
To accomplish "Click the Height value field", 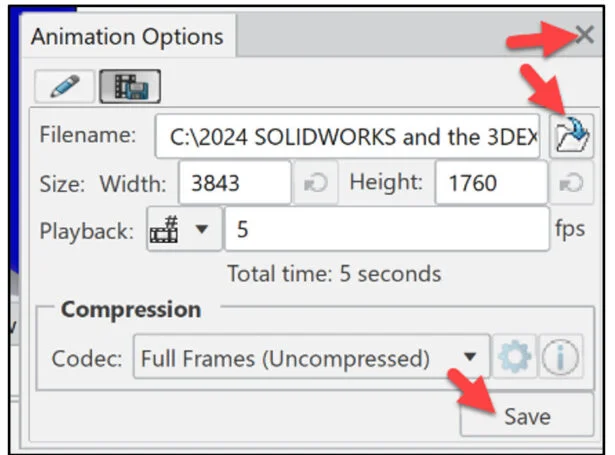I will coord(491,184).
